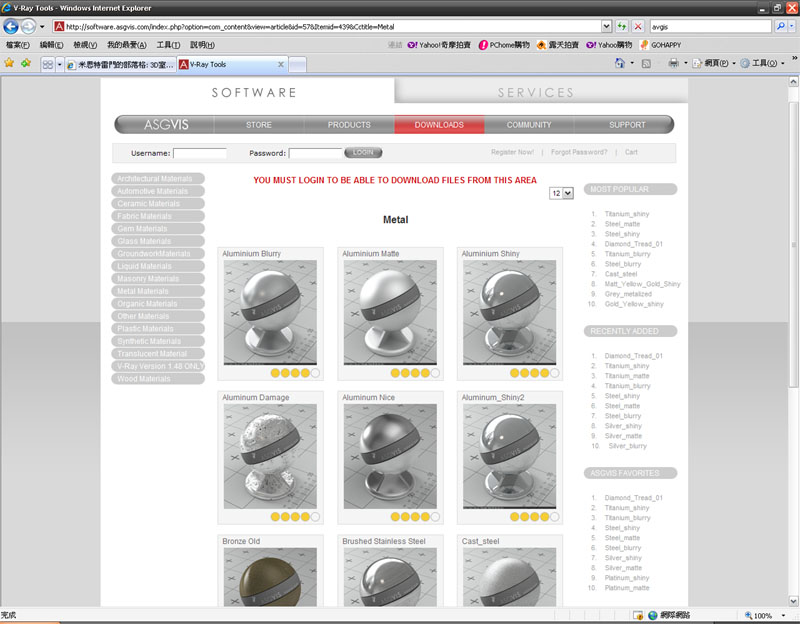Screen dimensions: 800x624
Task: Select Architectural Materials category
Action: pyautogui.click(x=158, y=179)
